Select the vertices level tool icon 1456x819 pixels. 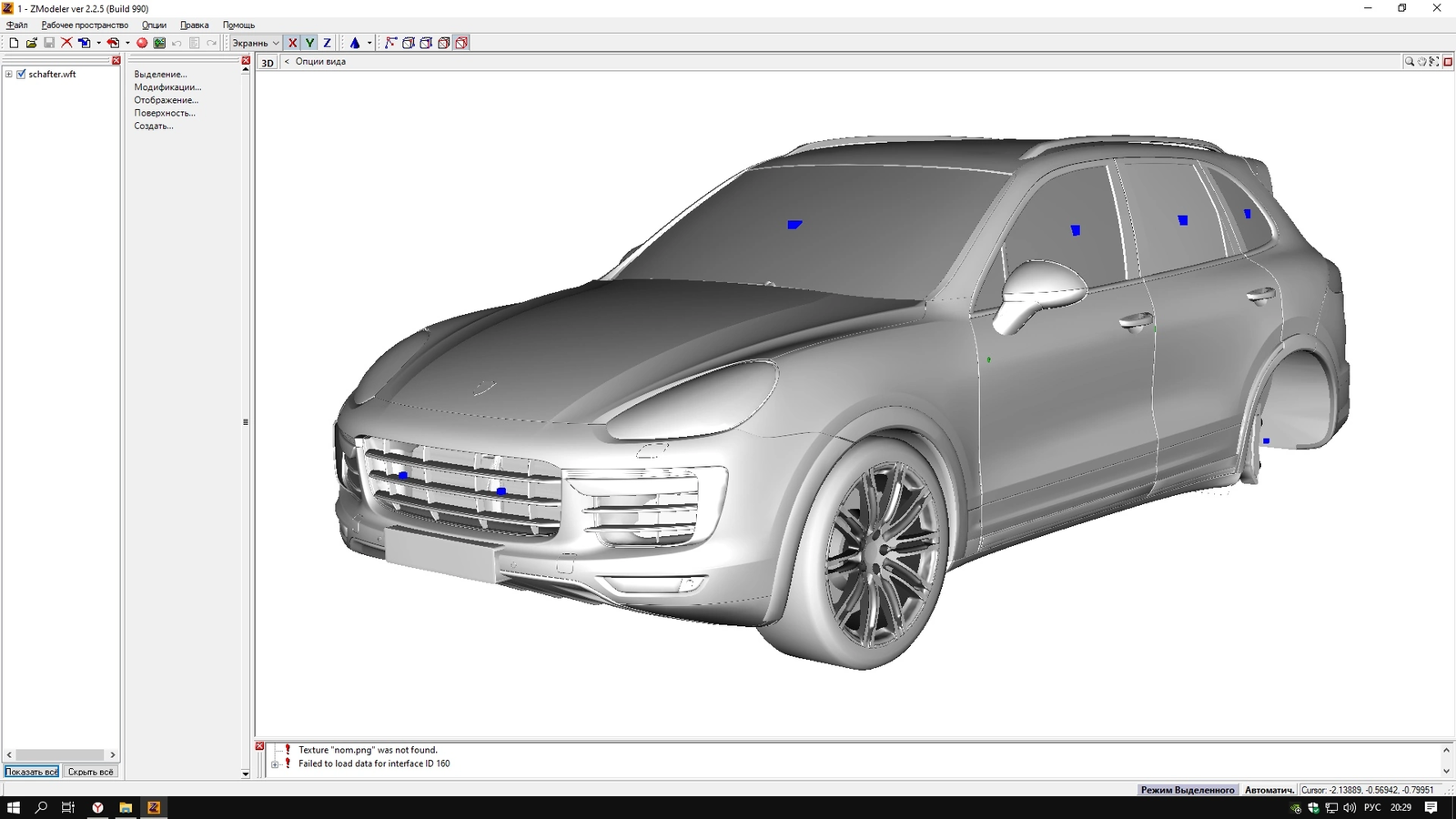pos(390,43)
